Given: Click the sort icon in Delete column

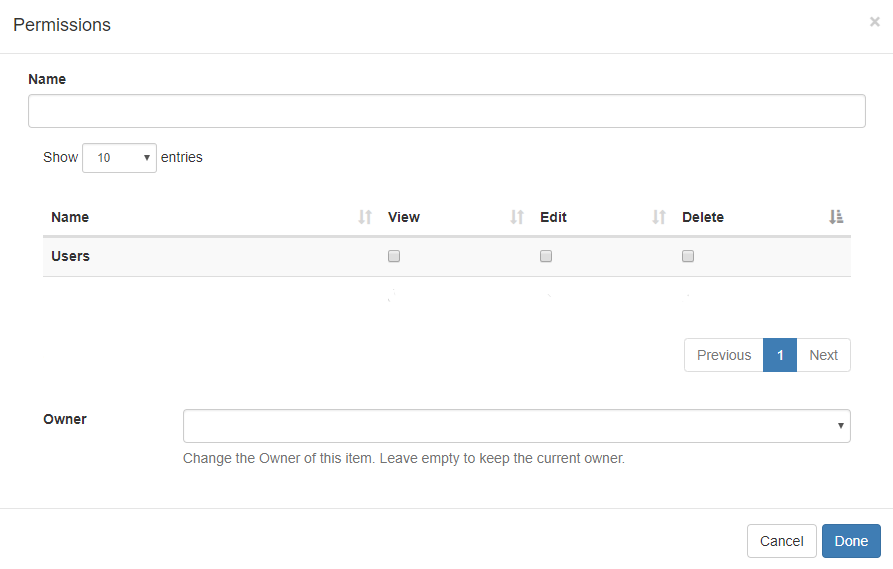Looking at the screenshot, I should (x=836, y=217).
